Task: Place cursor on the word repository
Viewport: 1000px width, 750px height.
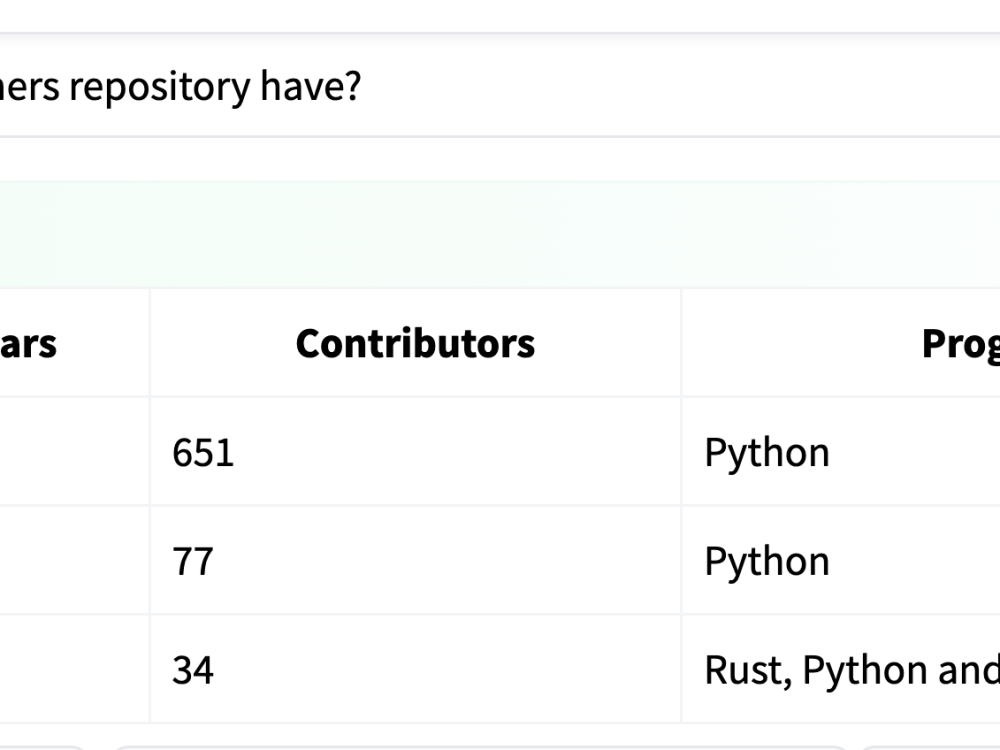Action: click(159, 87)
